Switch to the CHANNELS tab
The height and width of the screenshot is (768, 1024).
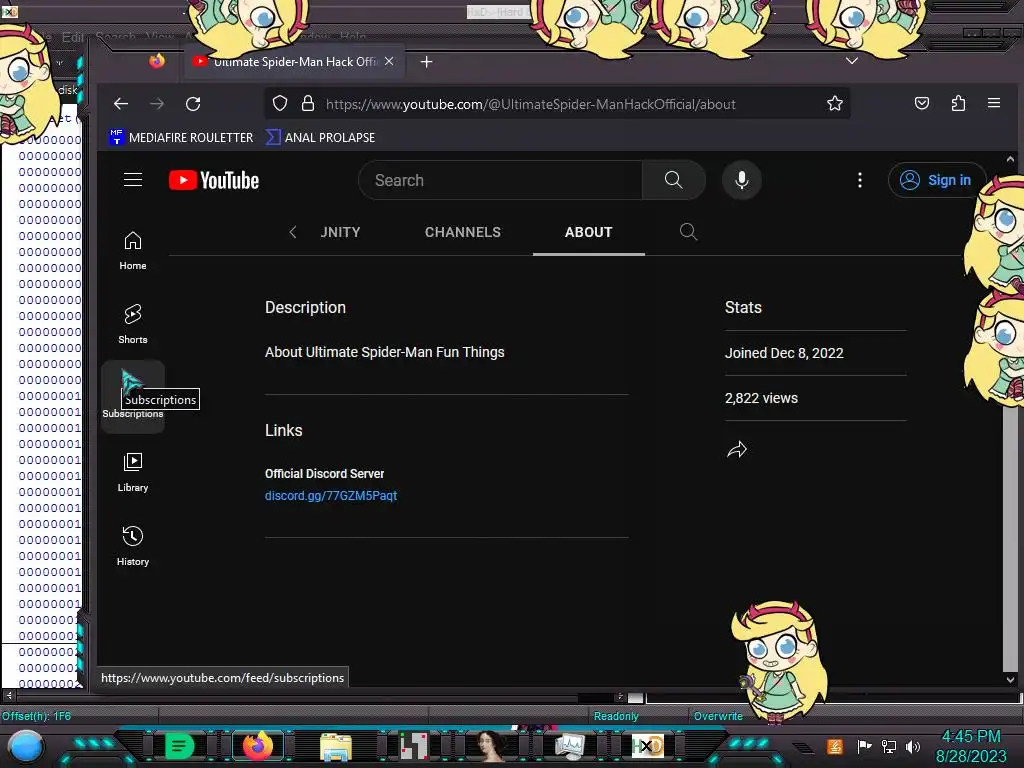463,232
